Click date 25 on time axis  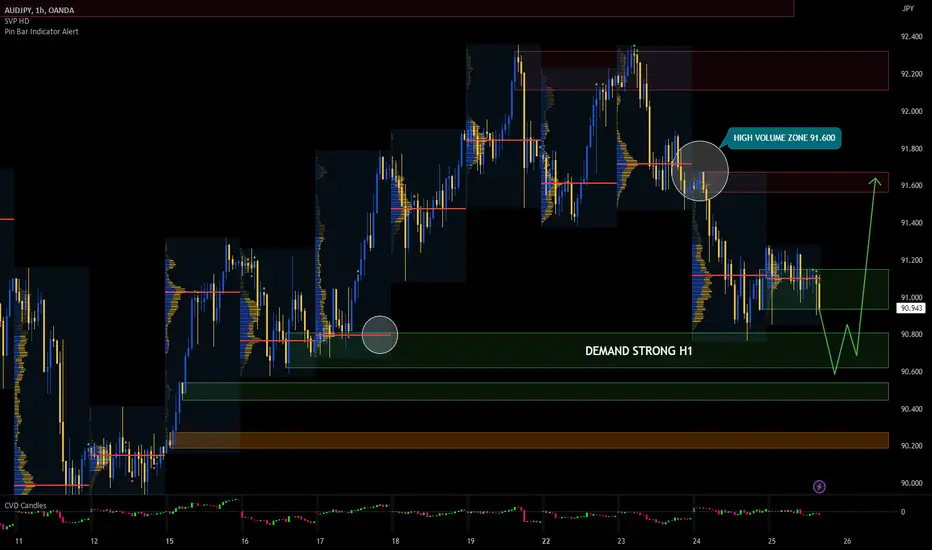pyautogui.click(x=772, y=541)
